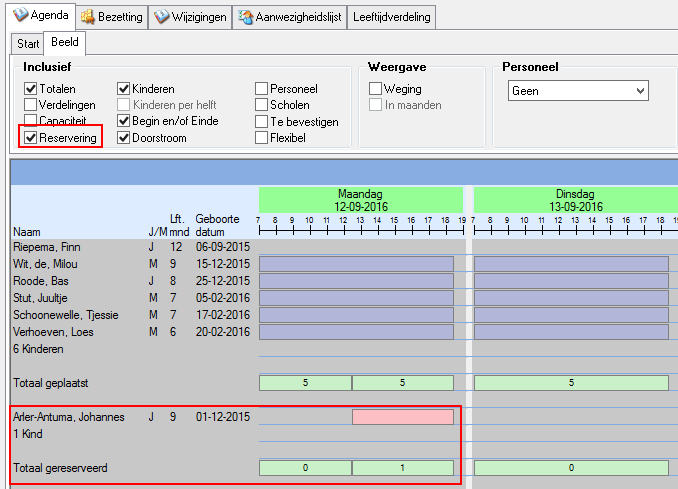Viewport: 678px width, 489px height.
Task: Select the Beeld sub-tab
Action: click(67, 44)
